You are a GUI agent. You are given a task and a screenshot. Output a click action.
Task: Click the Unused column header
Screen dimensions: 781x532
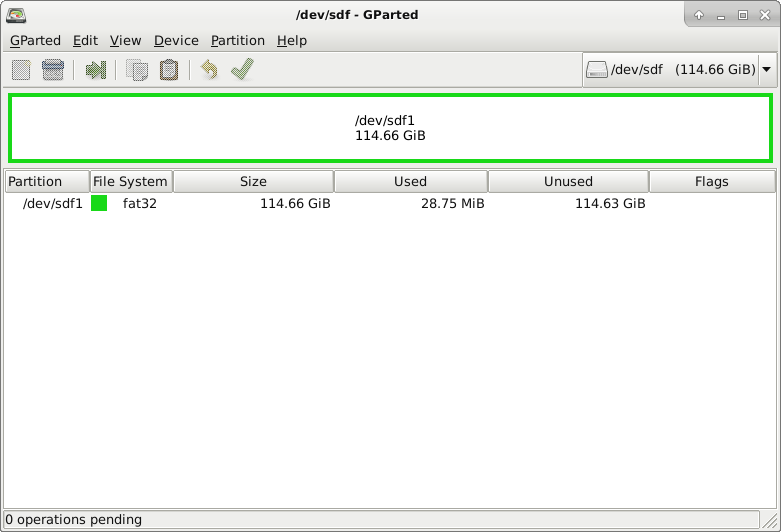[568, 181]
